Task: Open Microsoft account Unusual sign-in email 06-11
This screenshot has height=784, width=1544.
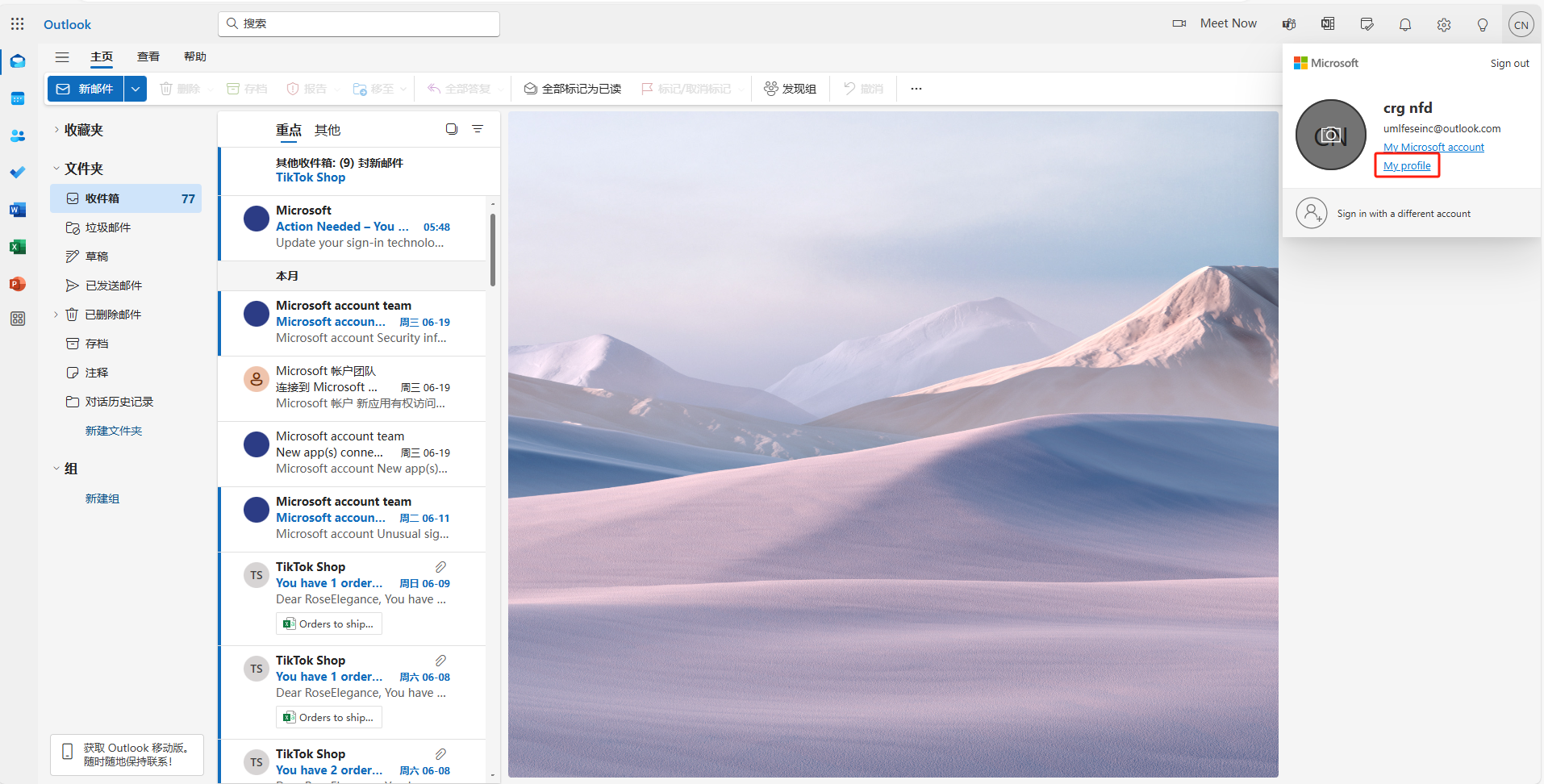Action: pyautogui.click(x=353, y=519)
